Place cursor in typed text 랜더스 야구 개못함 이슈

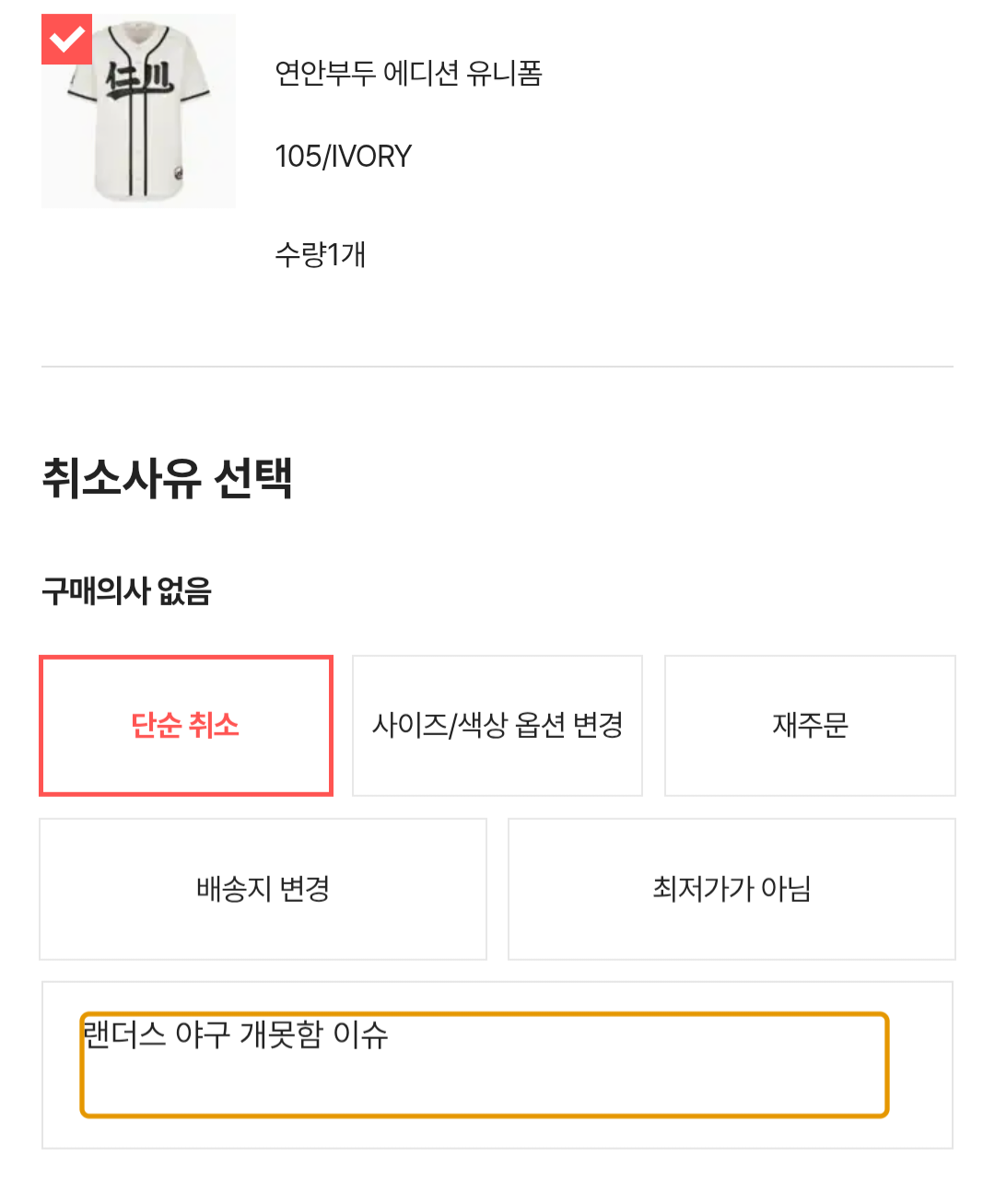pyautogui.click(x=235, y=1035)
